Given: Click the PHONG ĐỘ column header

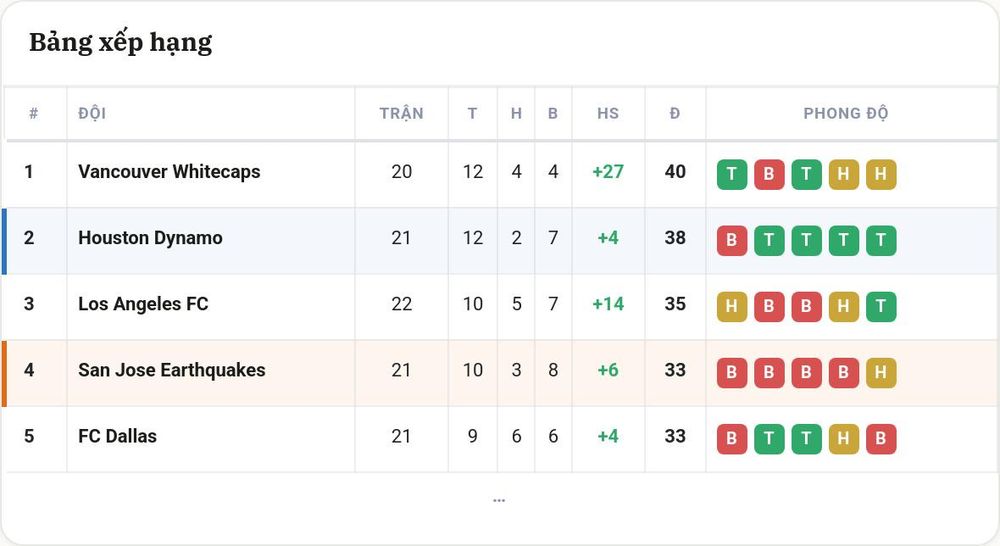Looking at the screenshot, I should pyautogui.click(x=845, y=114).
